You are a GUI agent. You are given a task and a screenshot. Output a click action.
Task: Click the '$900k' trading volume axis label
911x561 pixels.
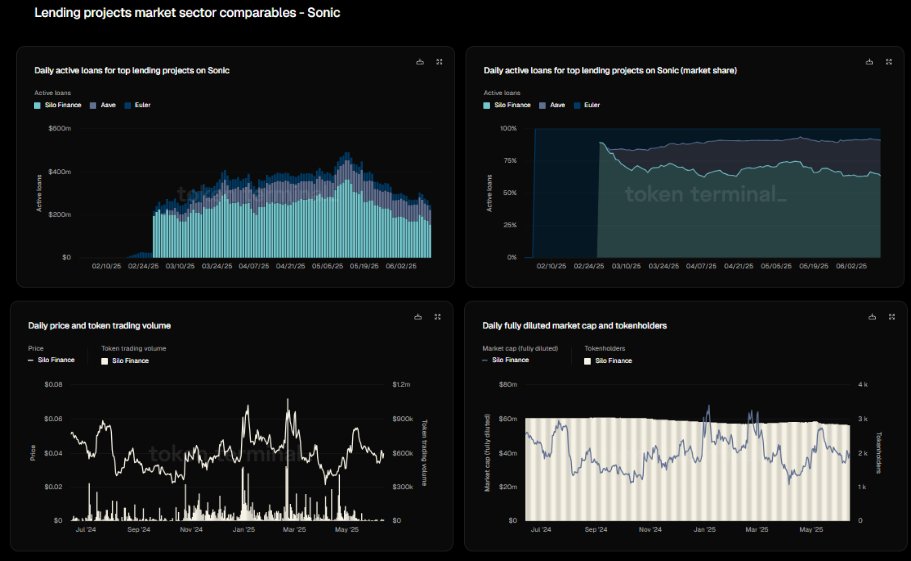[x=403, y=419]
